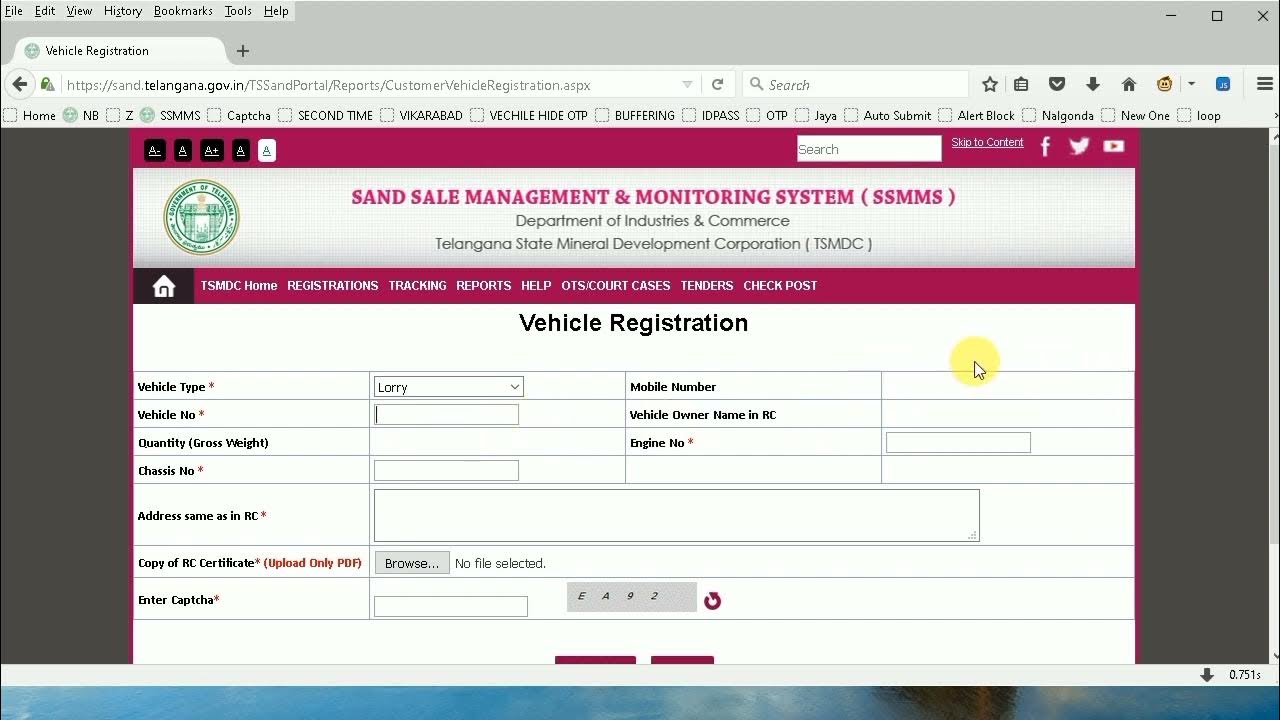Open the Firefox hamburger menu
Image resolution: width=1280 pixels, height=720 pixels.
click(1264, 85)
